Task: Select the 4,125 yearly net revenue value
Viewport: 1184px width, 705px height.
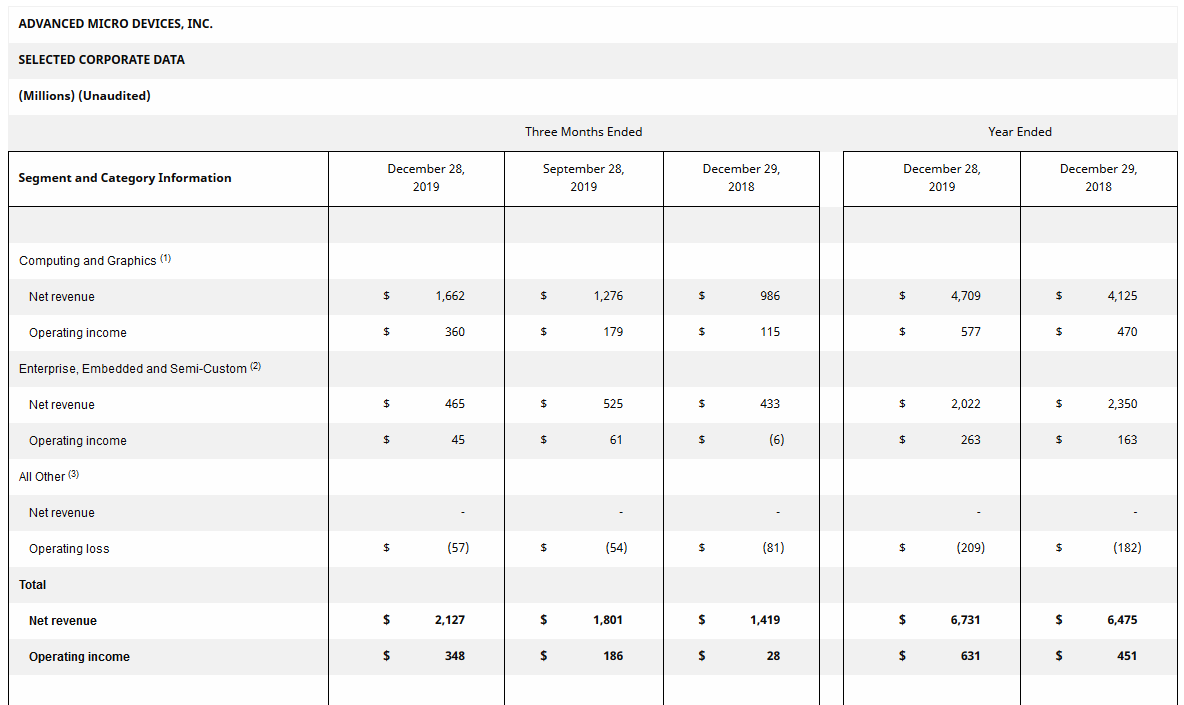Action: click(1122, 296)
